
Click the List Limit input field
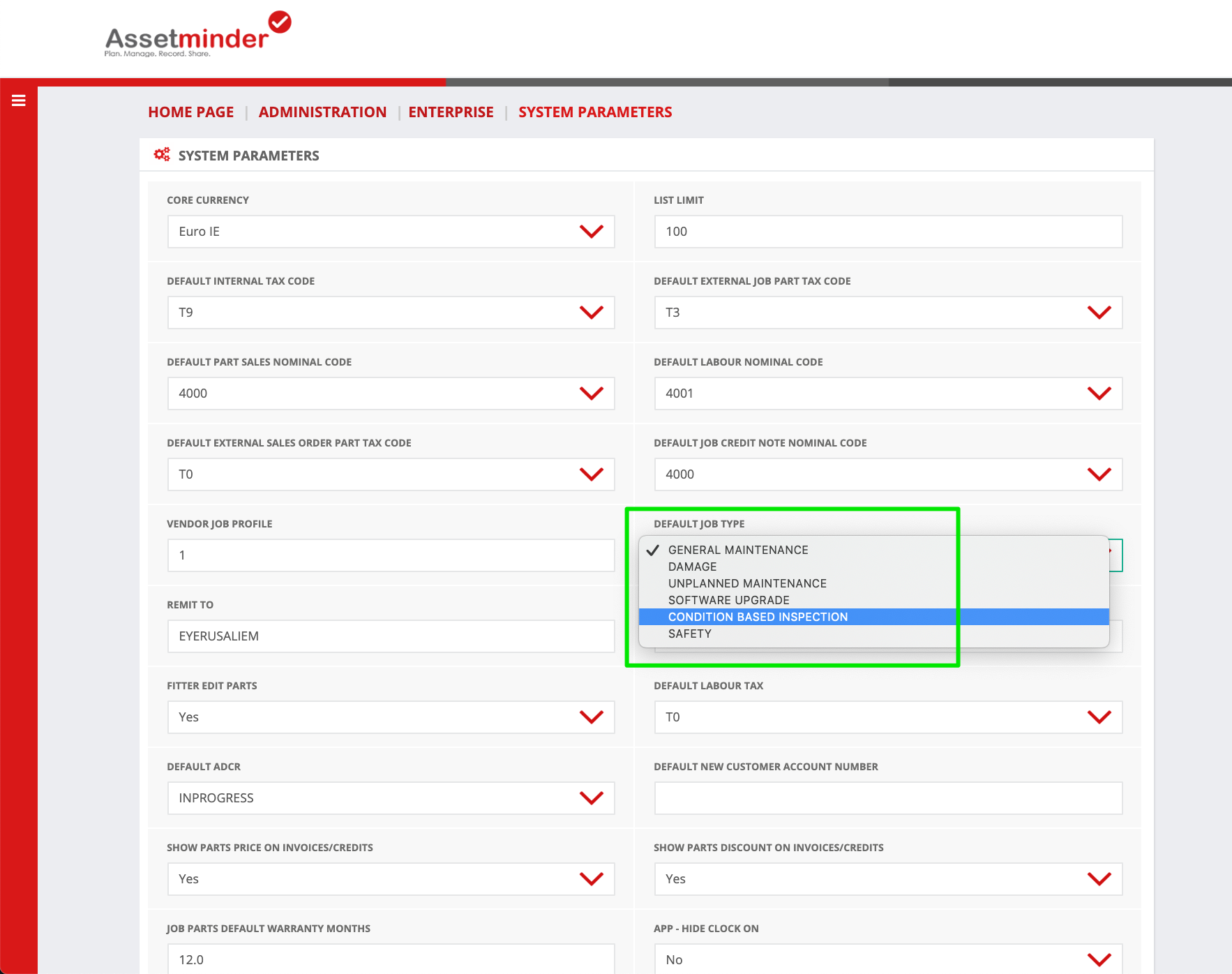[888, 232]
